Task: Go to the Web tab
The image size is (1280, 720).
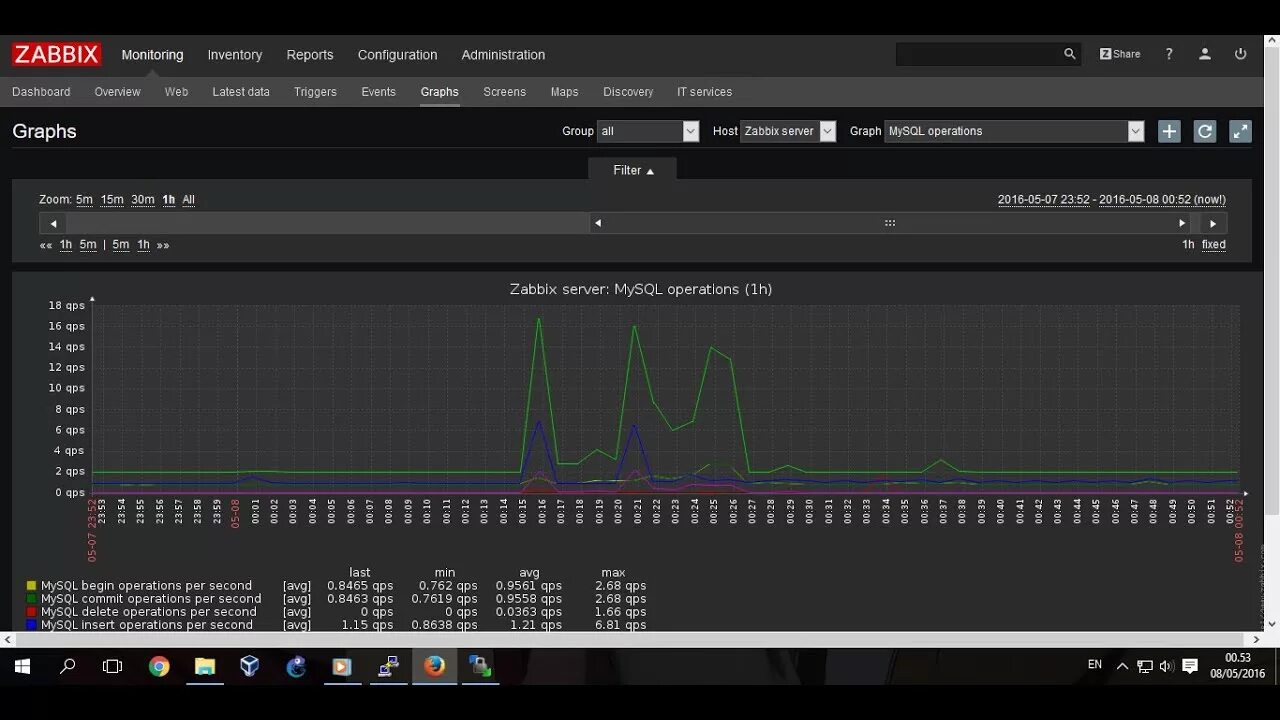Action: (x=176, y=92)
